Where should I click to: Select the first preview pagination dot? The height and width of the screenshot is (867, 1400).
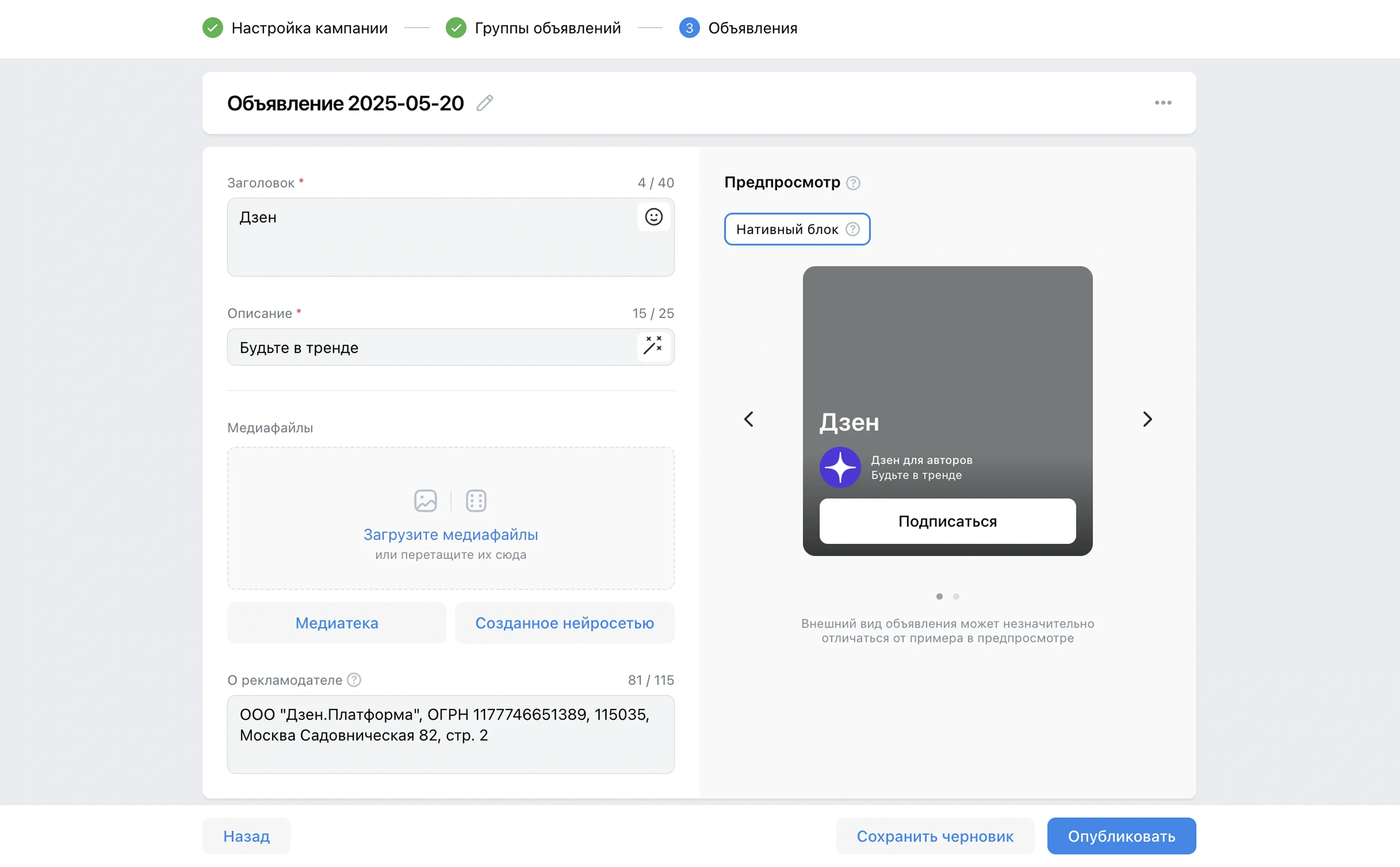939,596
